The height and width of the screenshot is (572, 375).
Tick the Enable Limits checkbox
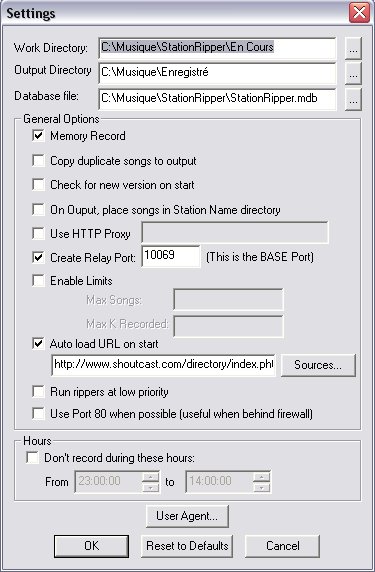tap(38, 281)
